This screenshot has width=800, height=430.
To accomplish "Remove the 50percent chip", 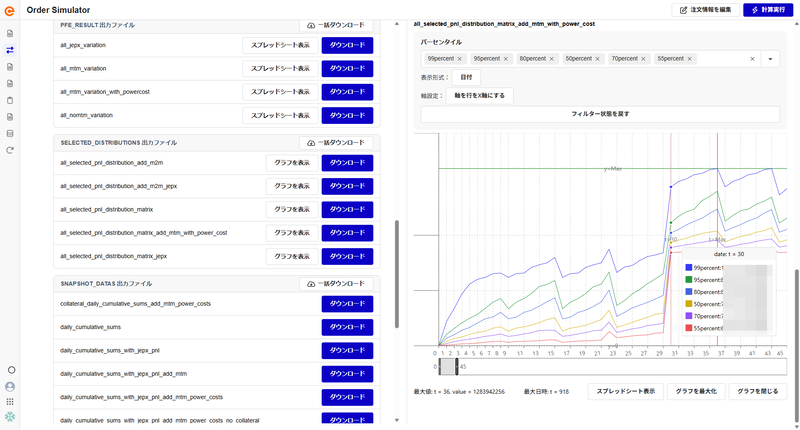I will 597,59.
